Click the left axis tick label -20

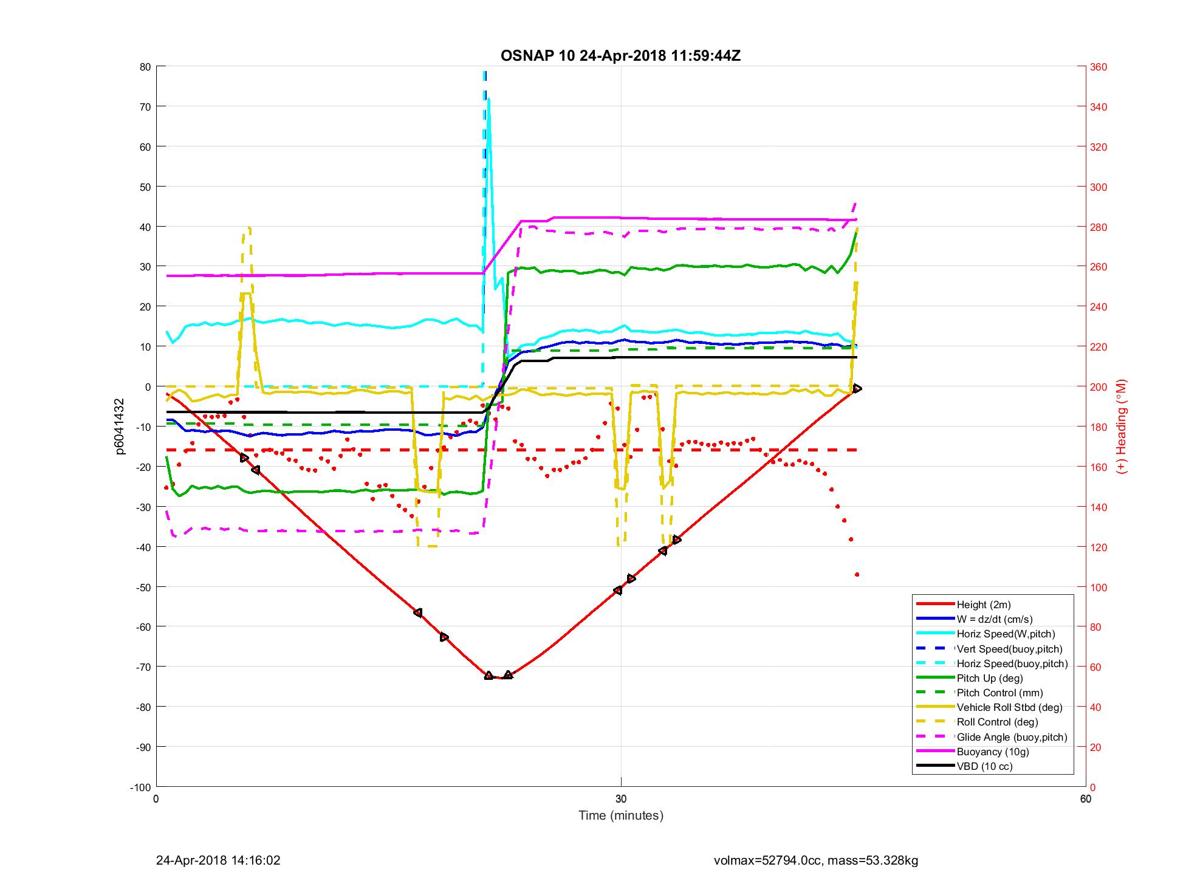click(x=143, y=467)
